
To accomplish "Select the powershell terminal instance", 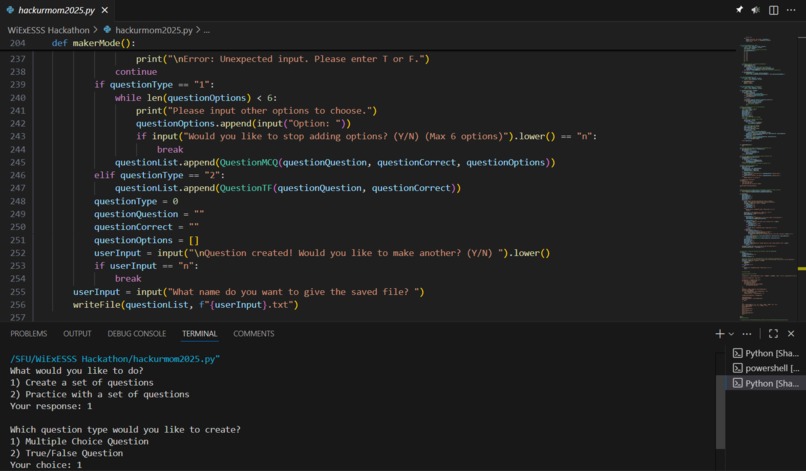I will tap(765, 368).
